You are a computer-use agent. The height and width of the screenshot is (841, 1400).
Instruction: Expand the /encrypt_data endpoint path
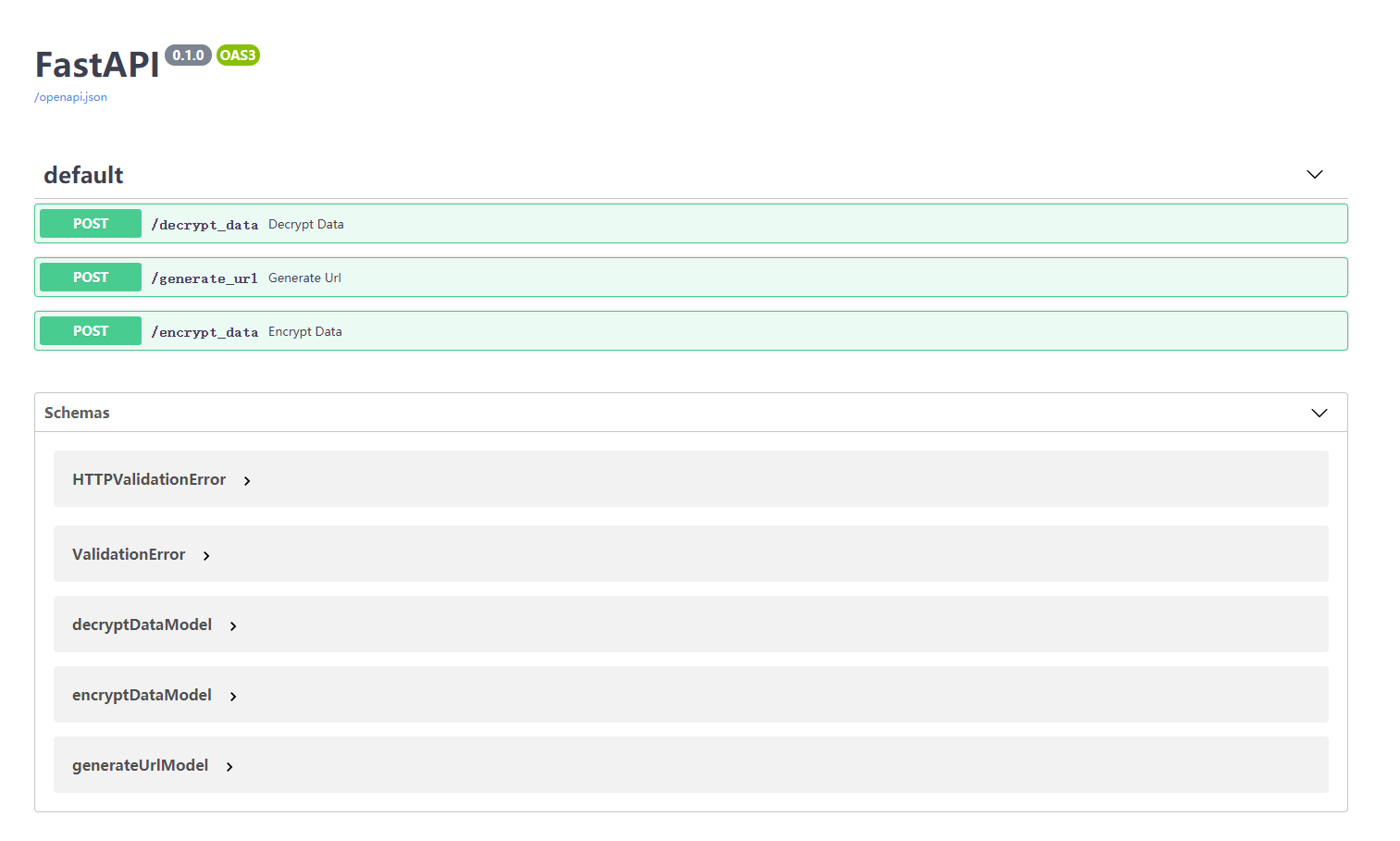204,332
